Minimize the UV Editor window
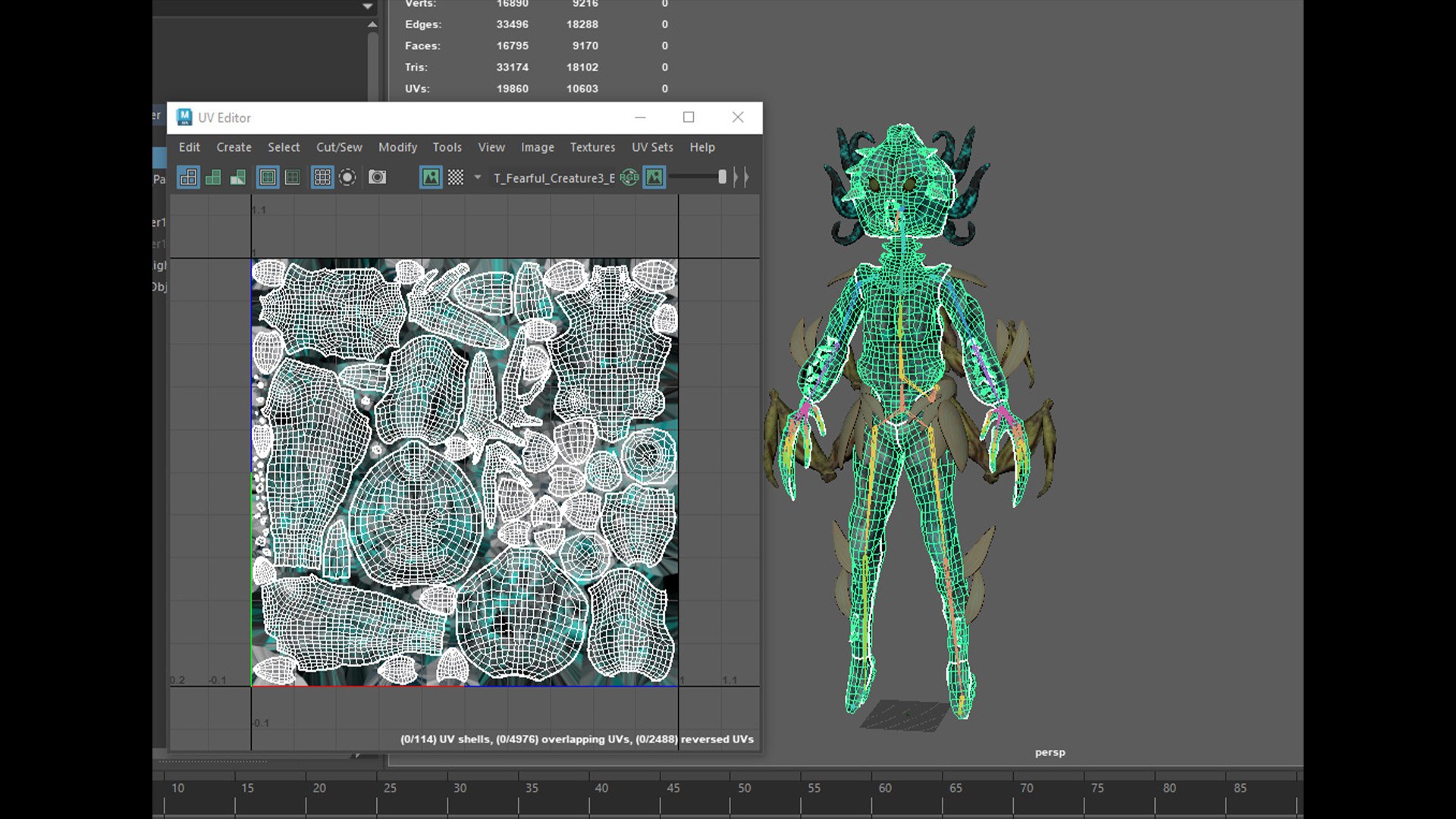 [x=640, y=117]
